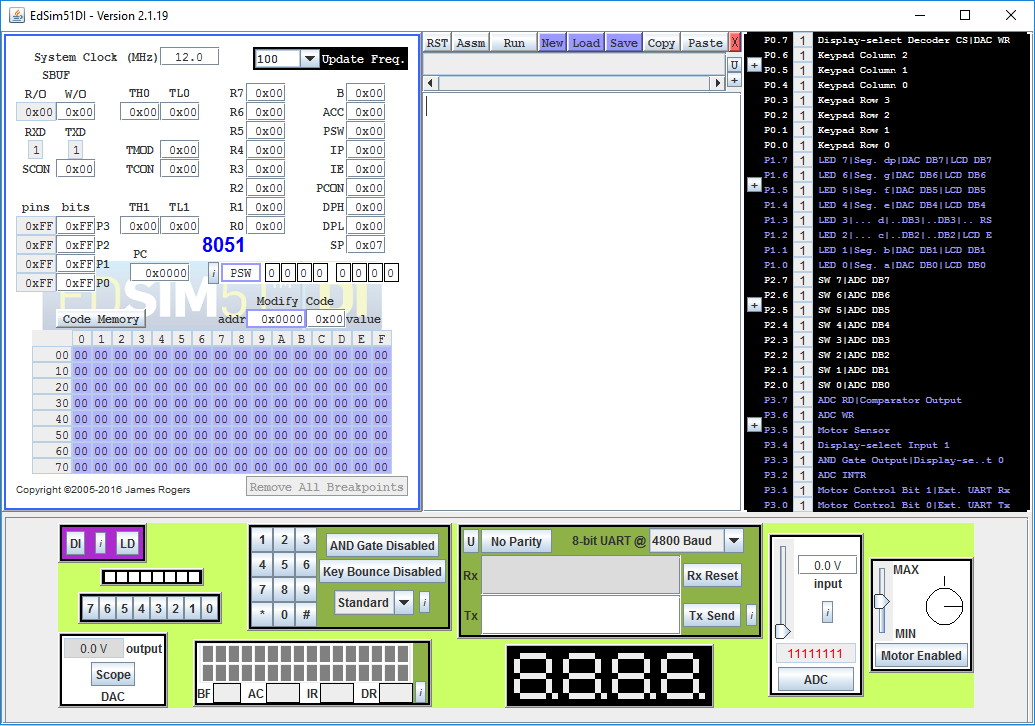
Task: Select the LD mode icon
Action: [128, 544]
